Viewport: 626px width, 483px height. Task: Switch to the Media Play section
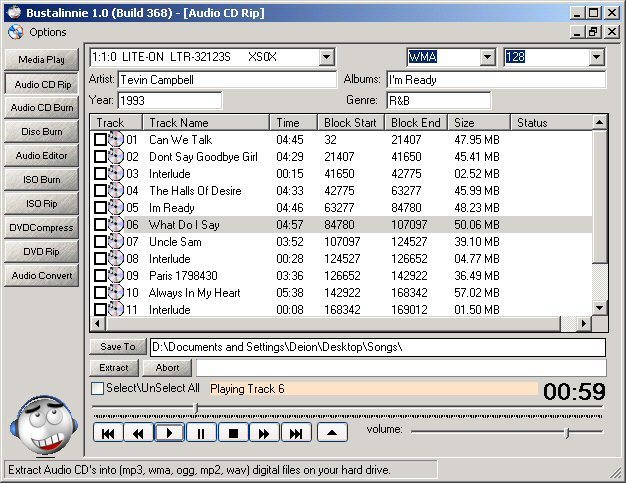tap(42, 60)
